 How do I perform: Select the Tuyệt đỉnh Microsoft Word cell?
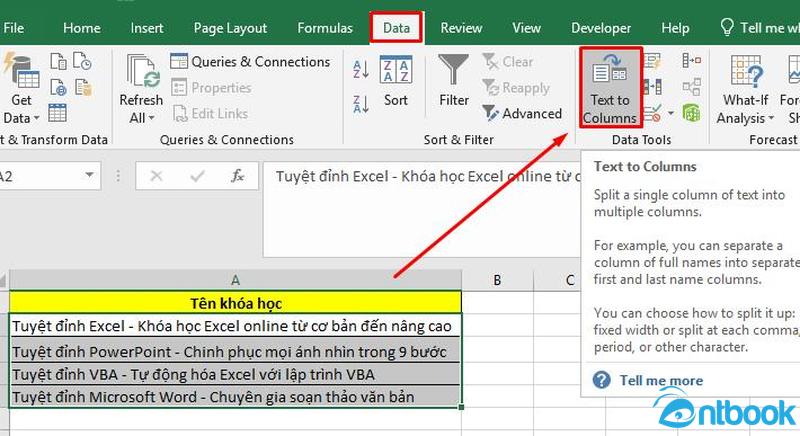coord(235,397)
